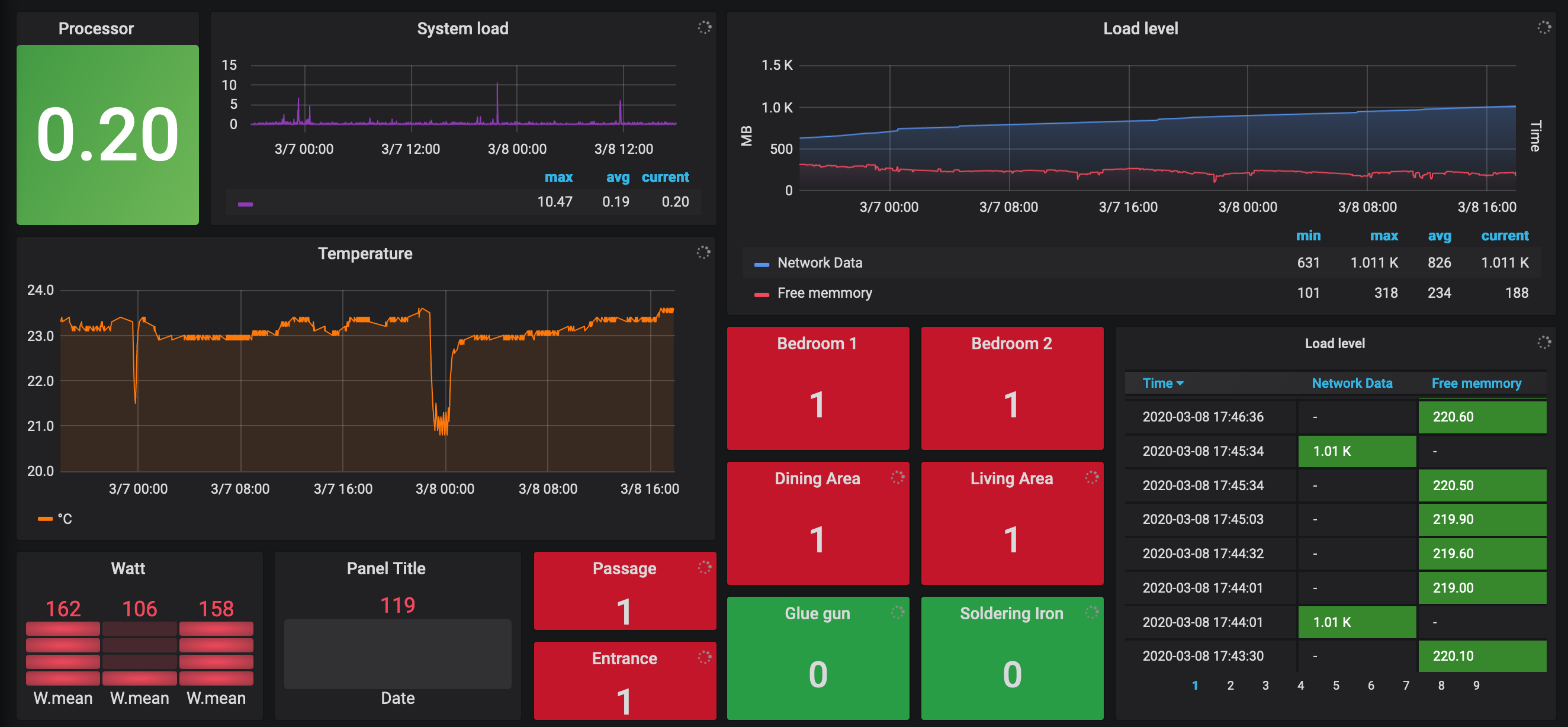This screenshot has width=1568, height=727.
Task: Click Living Area panel spinner icon
Action: click(1091, 478)
